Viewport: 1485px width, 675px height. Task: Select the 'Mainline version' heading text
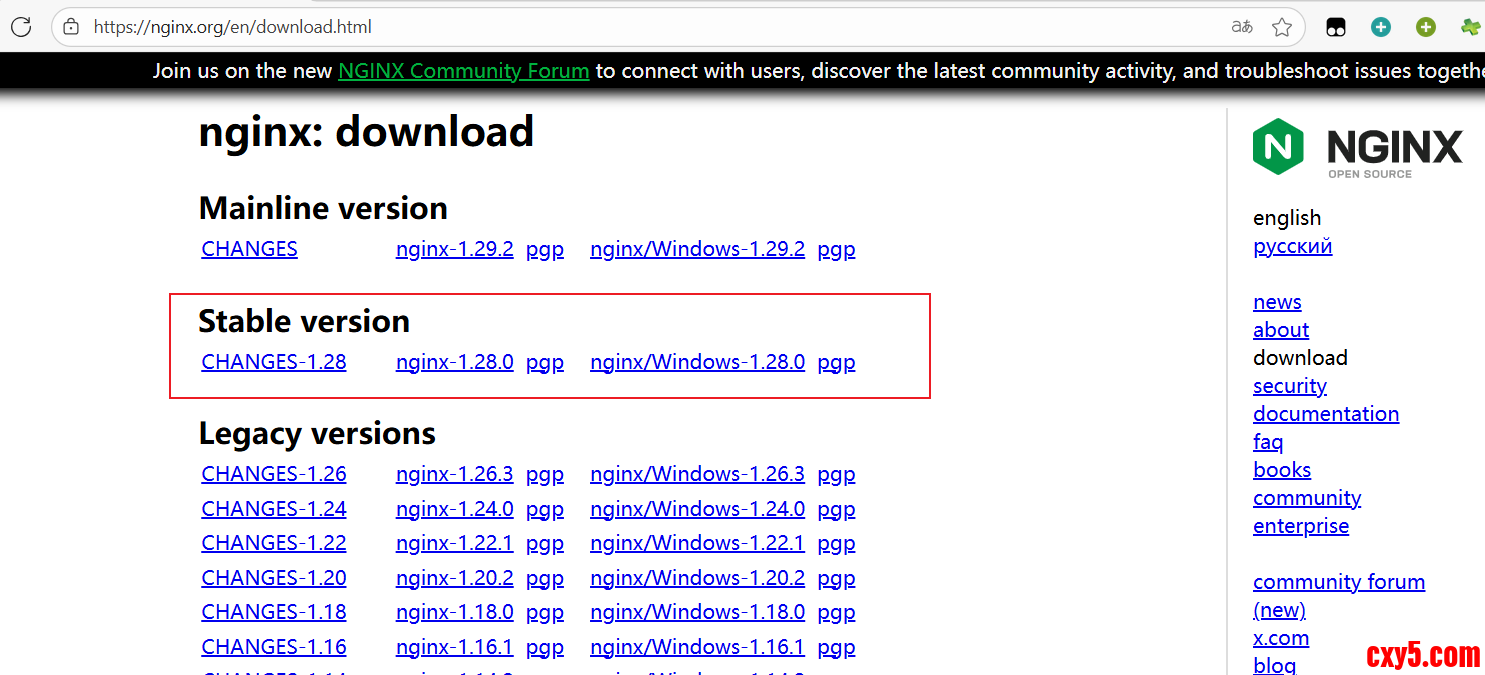click(323, 208)
